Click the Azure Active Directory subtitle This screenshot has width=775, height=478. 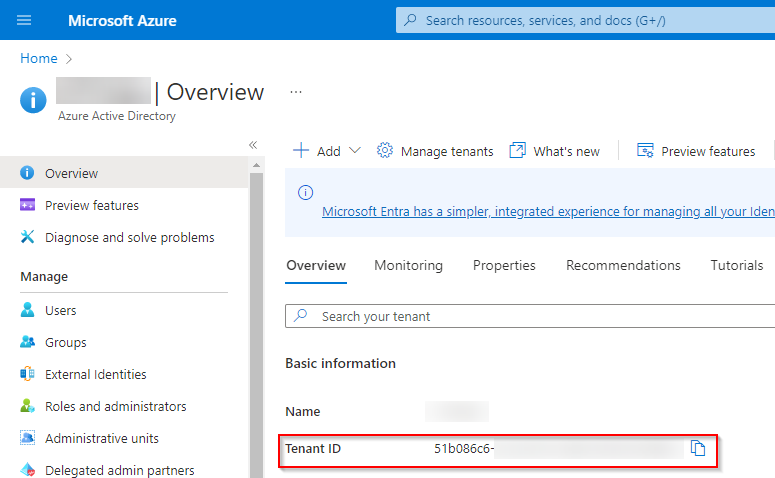coord(117,116)
